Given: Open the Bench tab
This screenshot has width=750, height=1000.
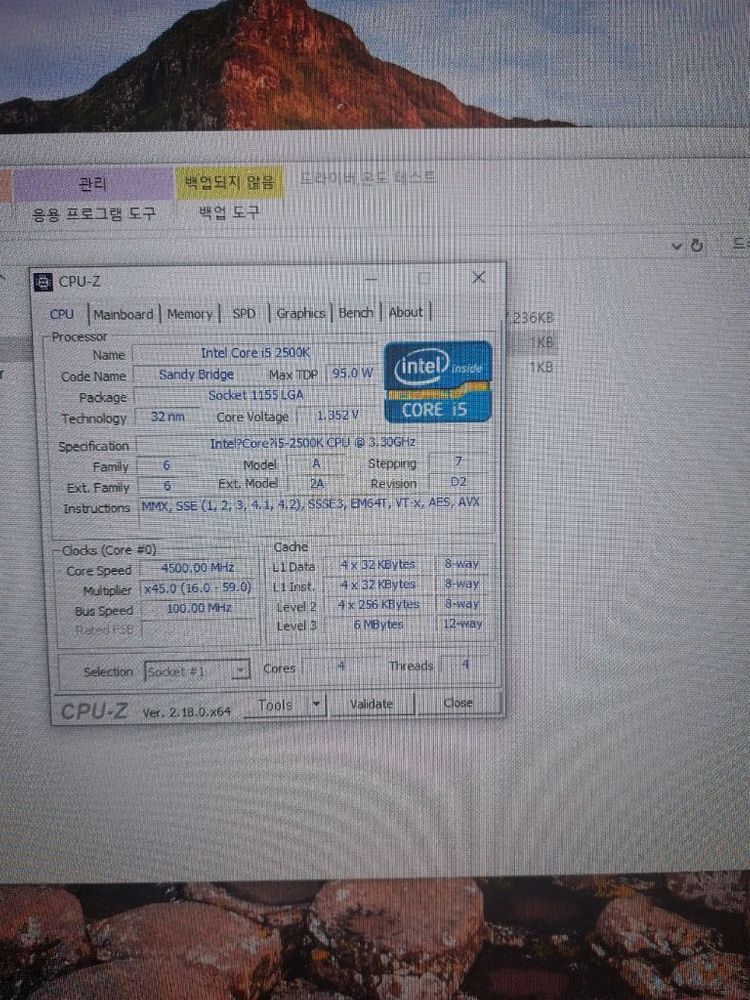Looking at the screenshot, I should click(x=355, y=312).
